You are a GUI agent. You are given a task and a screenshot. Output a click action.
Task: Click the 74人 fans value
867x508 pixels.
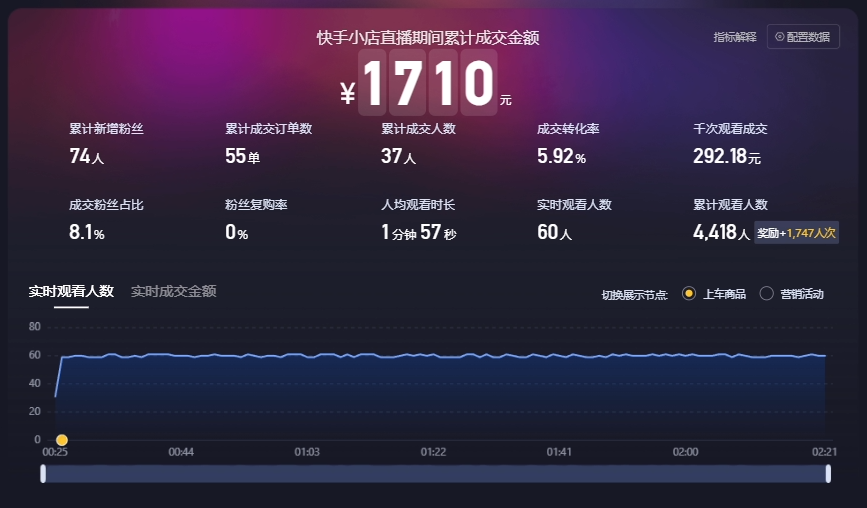pyautogui.click(x=86, y=156)
